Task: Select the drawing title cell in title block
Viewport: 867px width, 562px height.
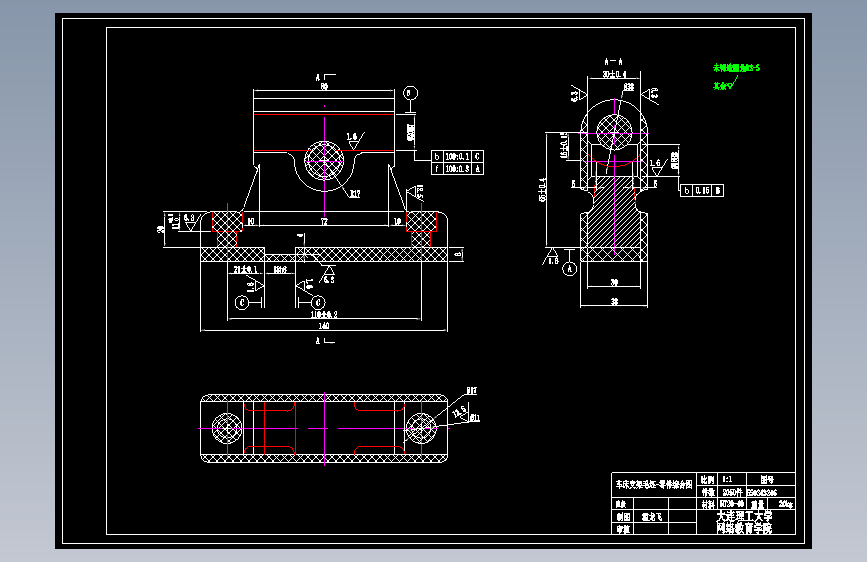Action: coord(654,485)
